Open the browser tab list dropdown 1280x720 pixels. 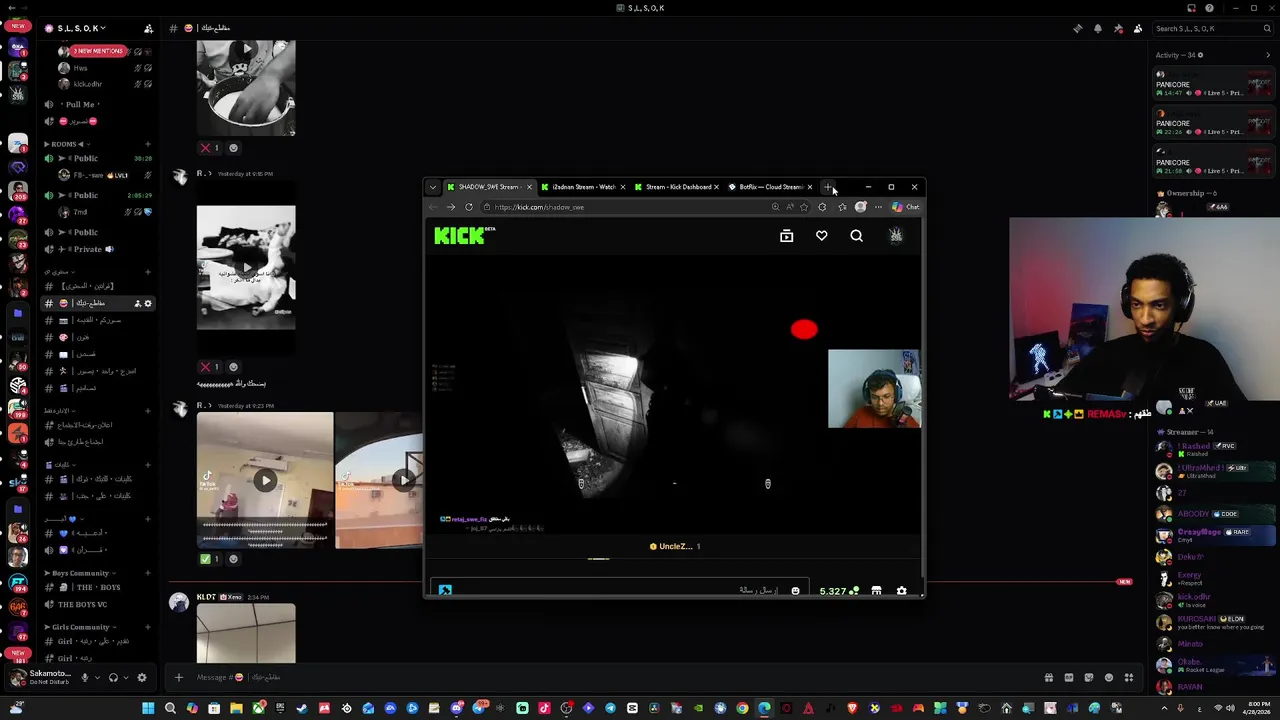point(432,187)
